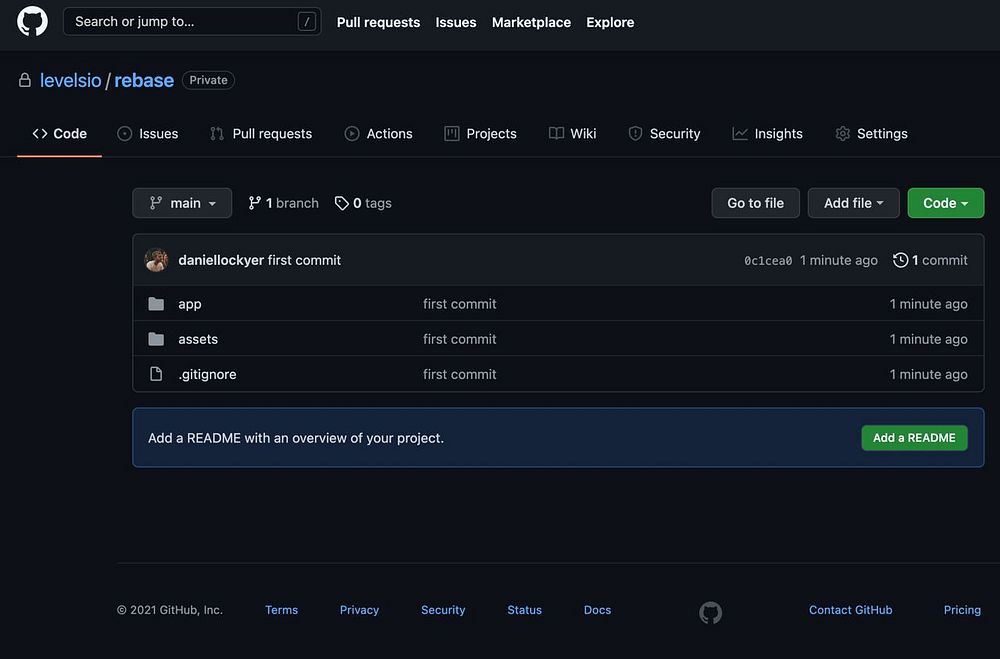
Task: Open the Add file dropdown
Action: click(853, 203)
